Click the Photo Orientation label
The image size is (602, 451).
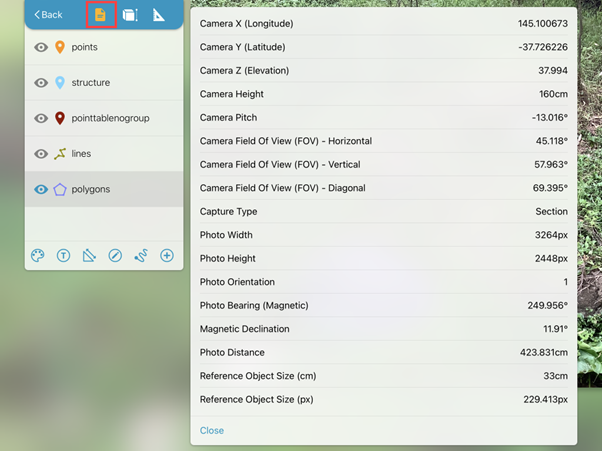point(237,282)
